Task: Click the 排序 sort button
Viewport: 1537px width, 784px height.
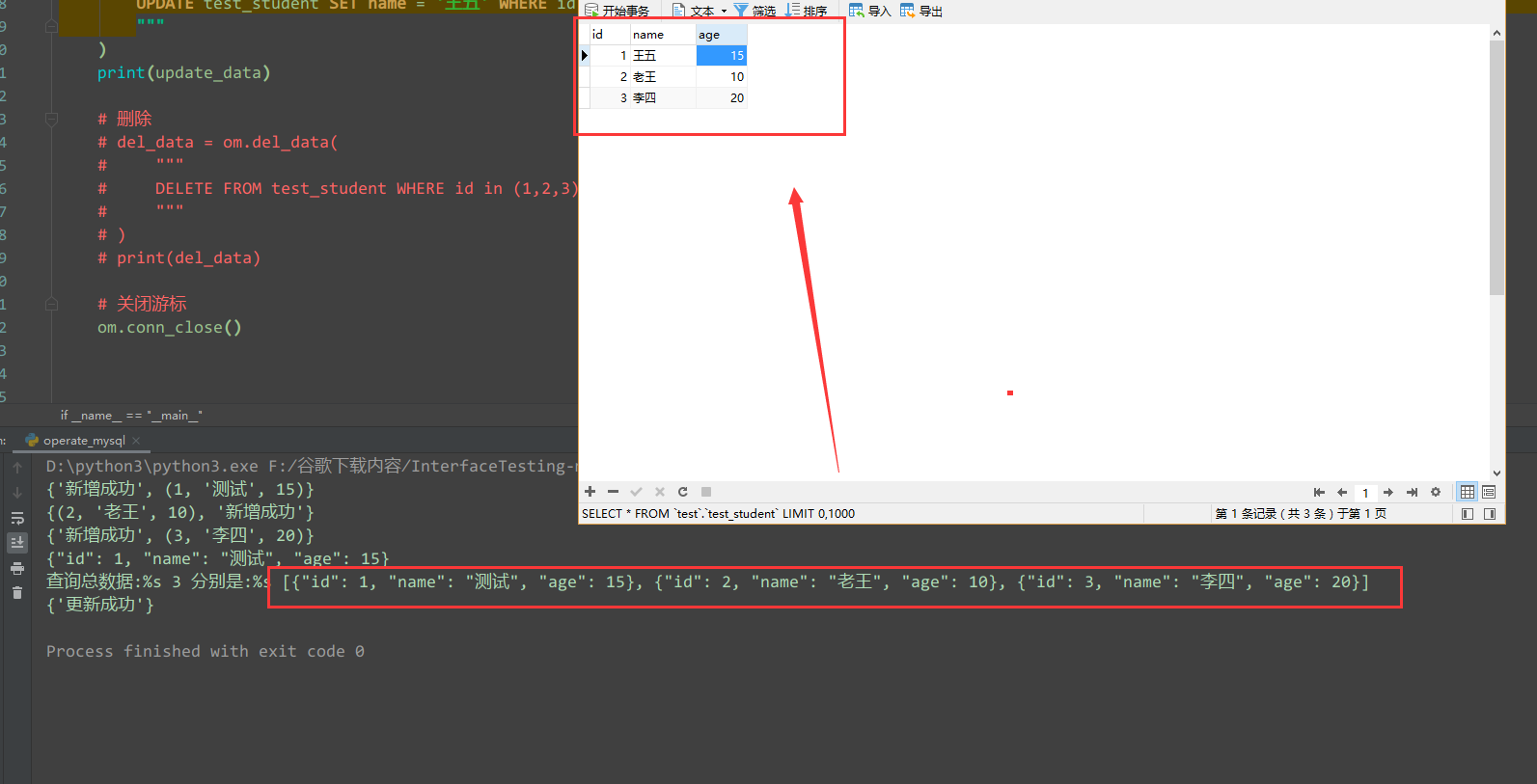Action: pyautogui.click(x=807, y=11)
